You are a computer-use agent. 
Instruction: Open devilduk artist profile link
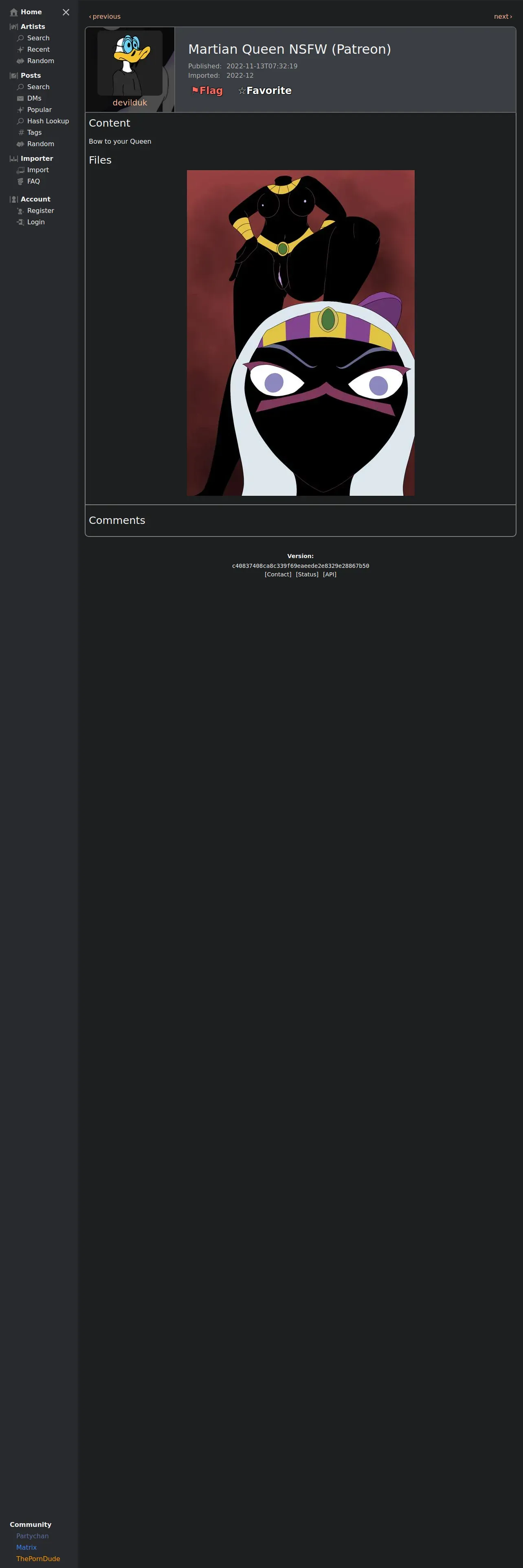click(x=130, y=103)
